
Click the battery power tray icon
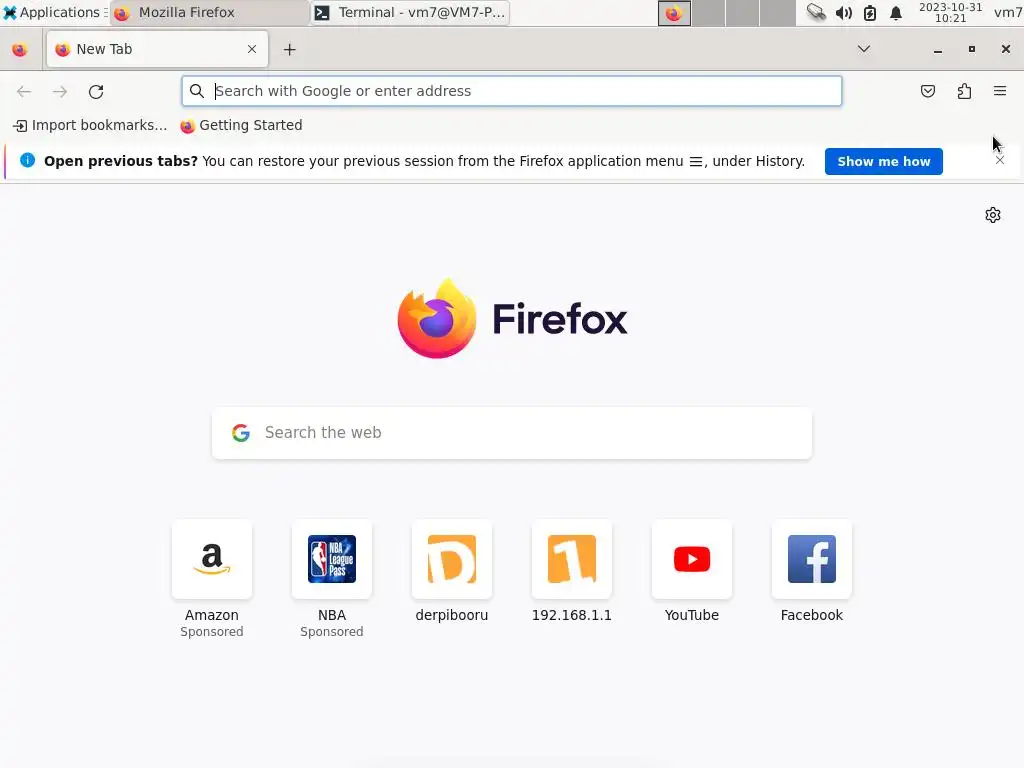[870, 12]
